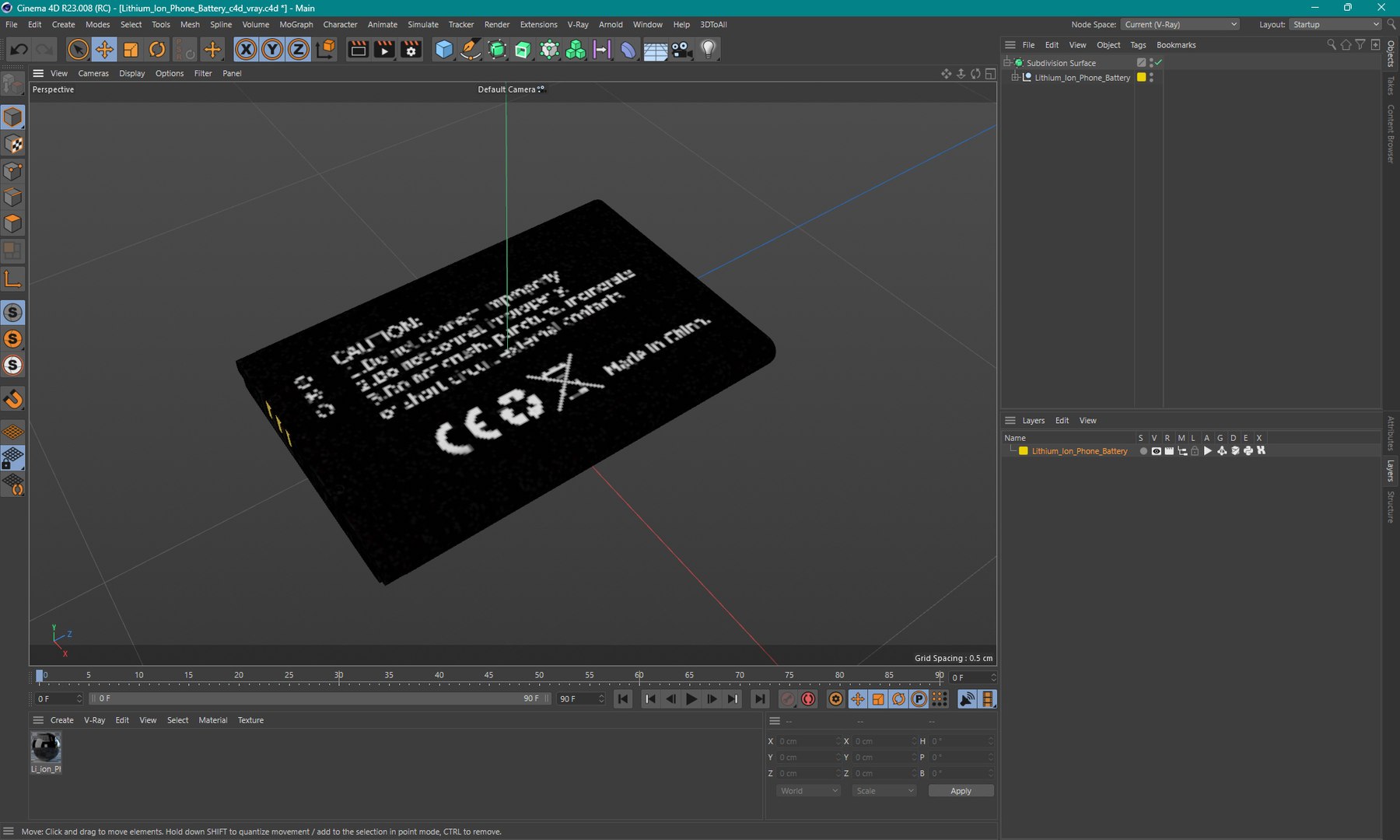The image size is (1400, 840).
Task: Play the animation forward
Action: click(x=691, y=699)
